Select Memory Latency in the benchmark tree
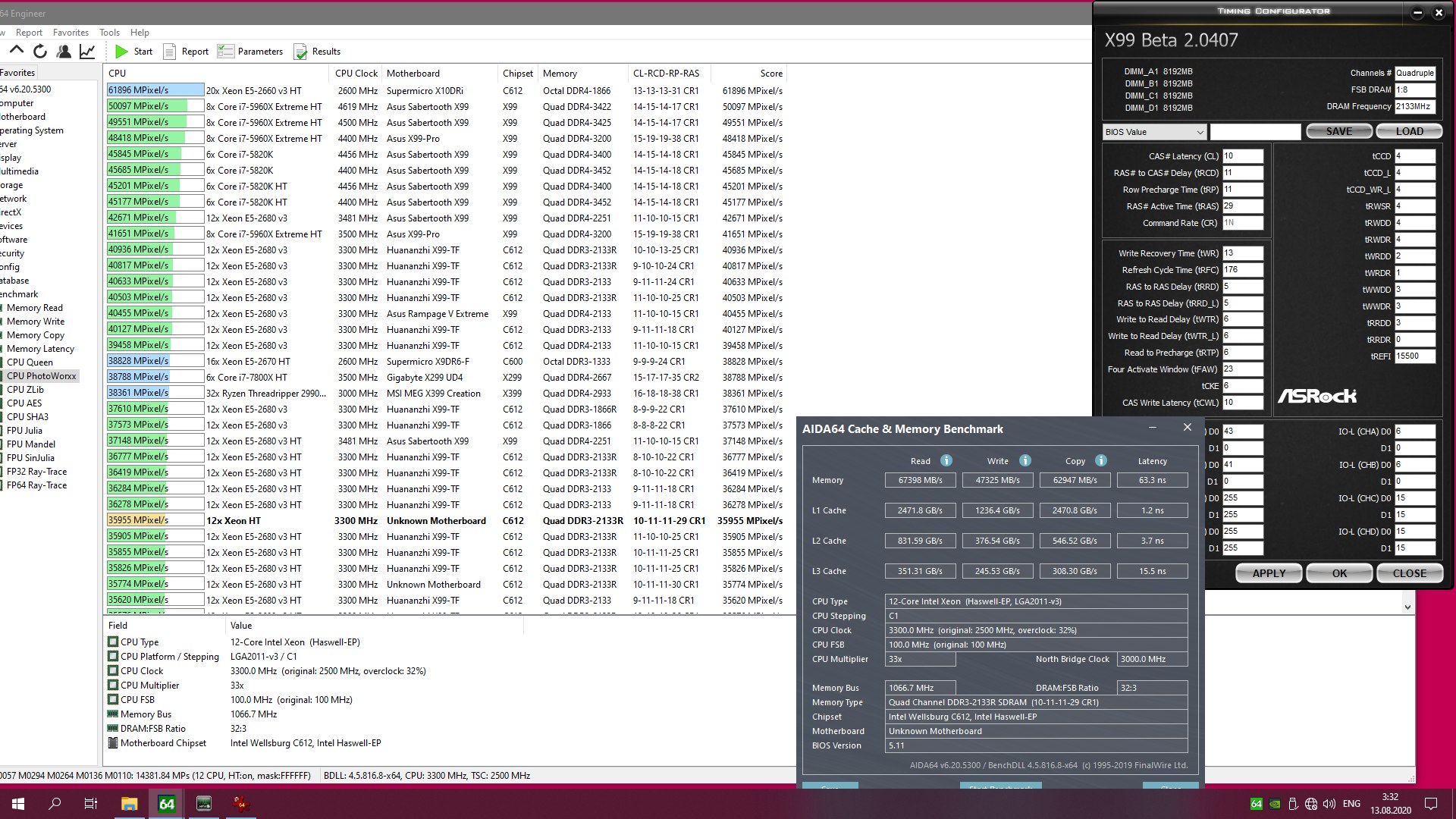This screenshot has height=819, width=1456. click(x=40, y=349)
